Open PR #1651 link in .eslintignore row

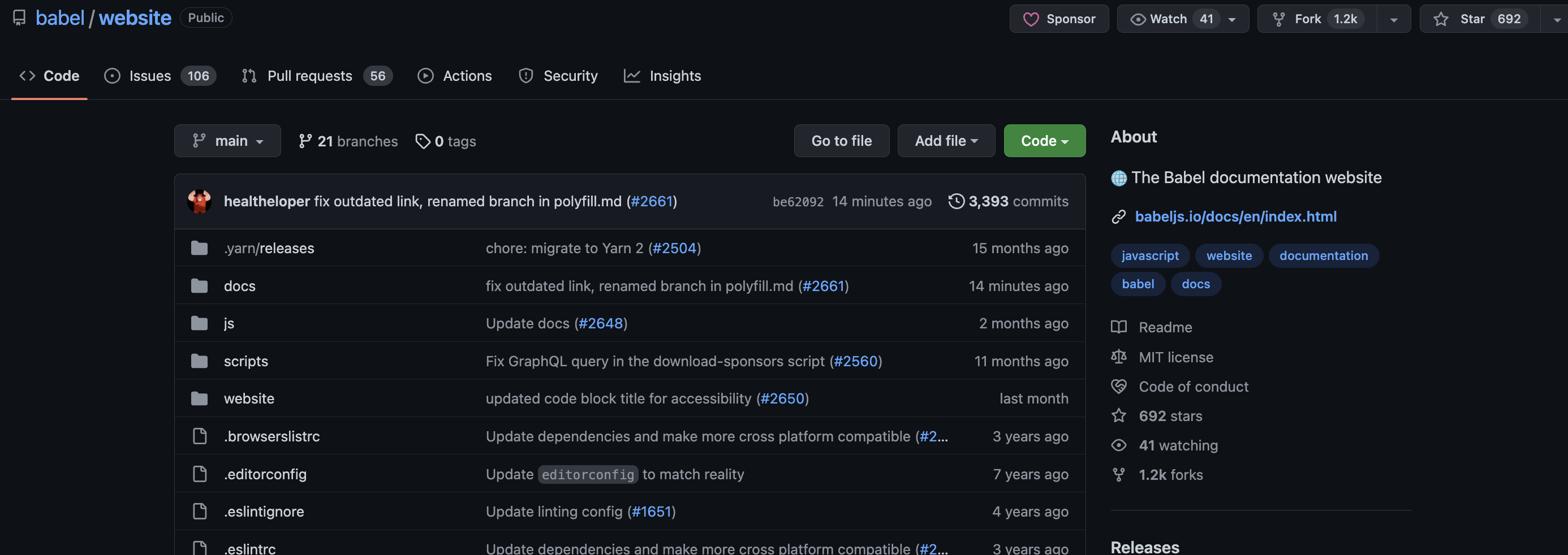pos(651,511)
